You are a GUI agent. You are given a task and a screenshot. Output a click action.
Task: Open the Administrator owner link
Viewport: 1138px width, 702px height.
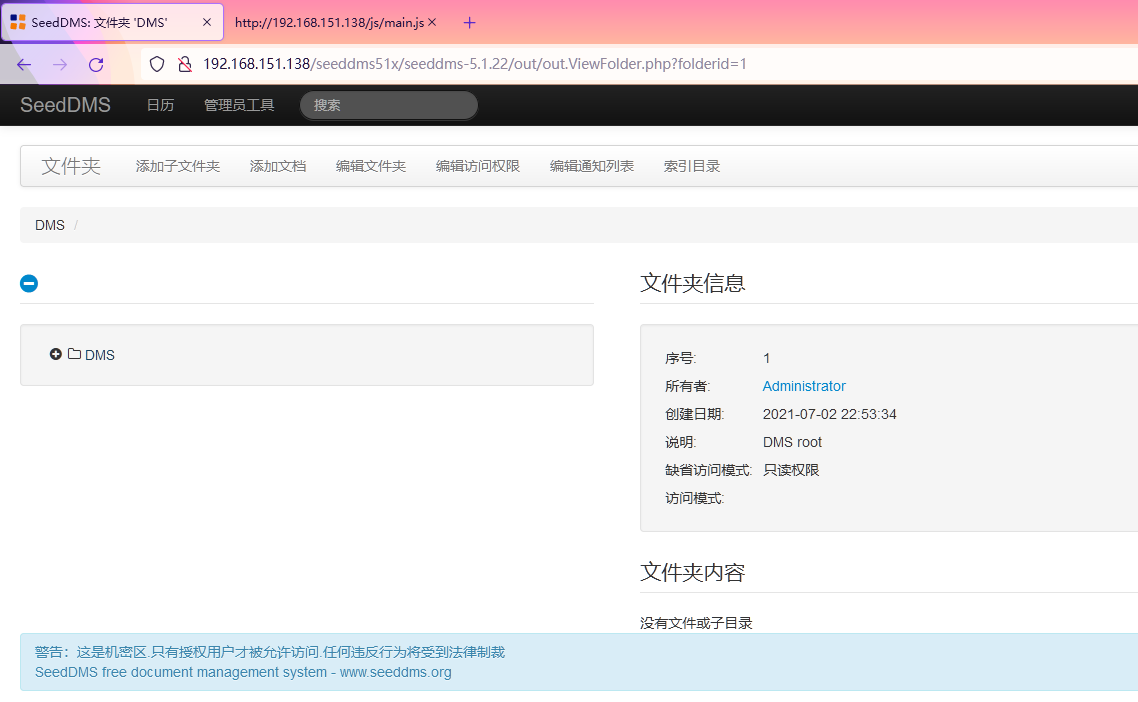(804, 386)
